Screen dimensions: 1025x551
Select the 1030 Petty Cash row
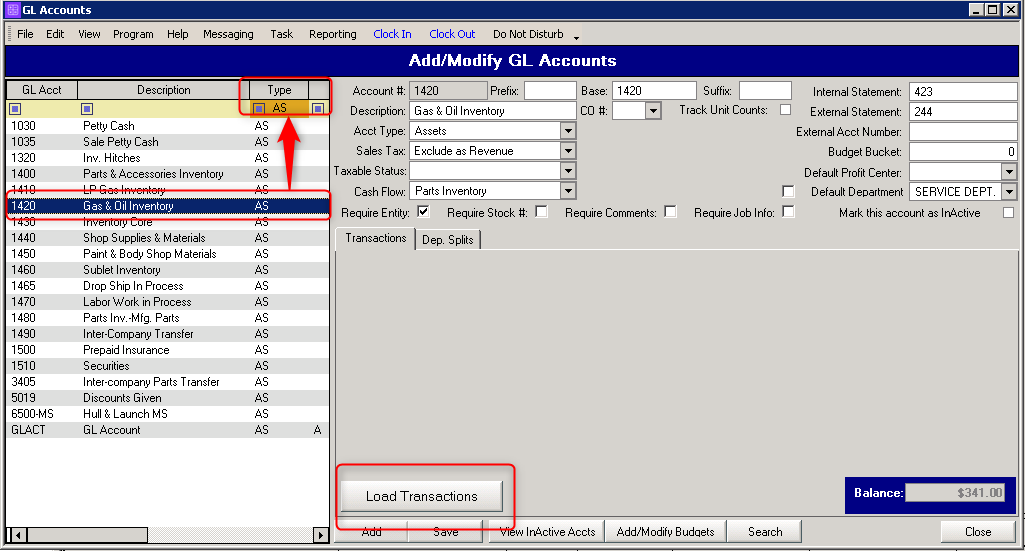tap(167, 125)
